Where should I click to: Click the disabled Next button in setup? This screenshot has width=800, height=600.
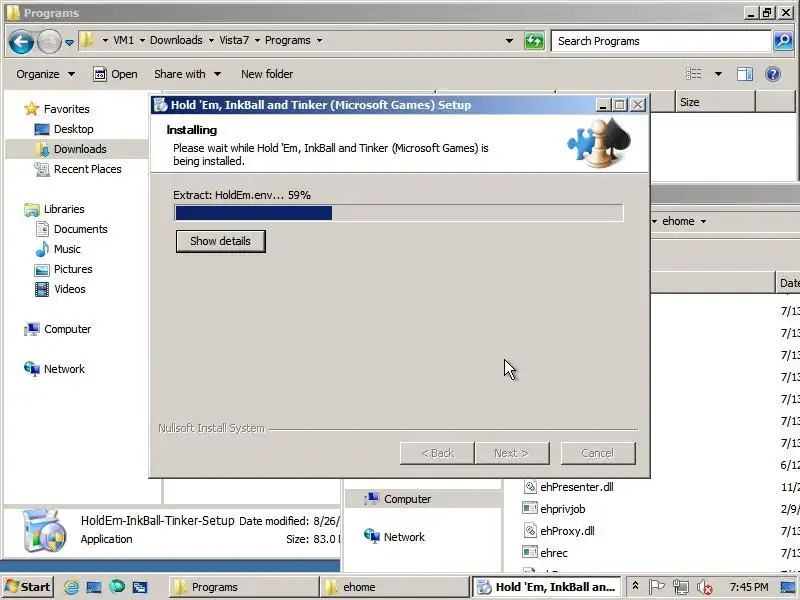click(x=512, y=453)
